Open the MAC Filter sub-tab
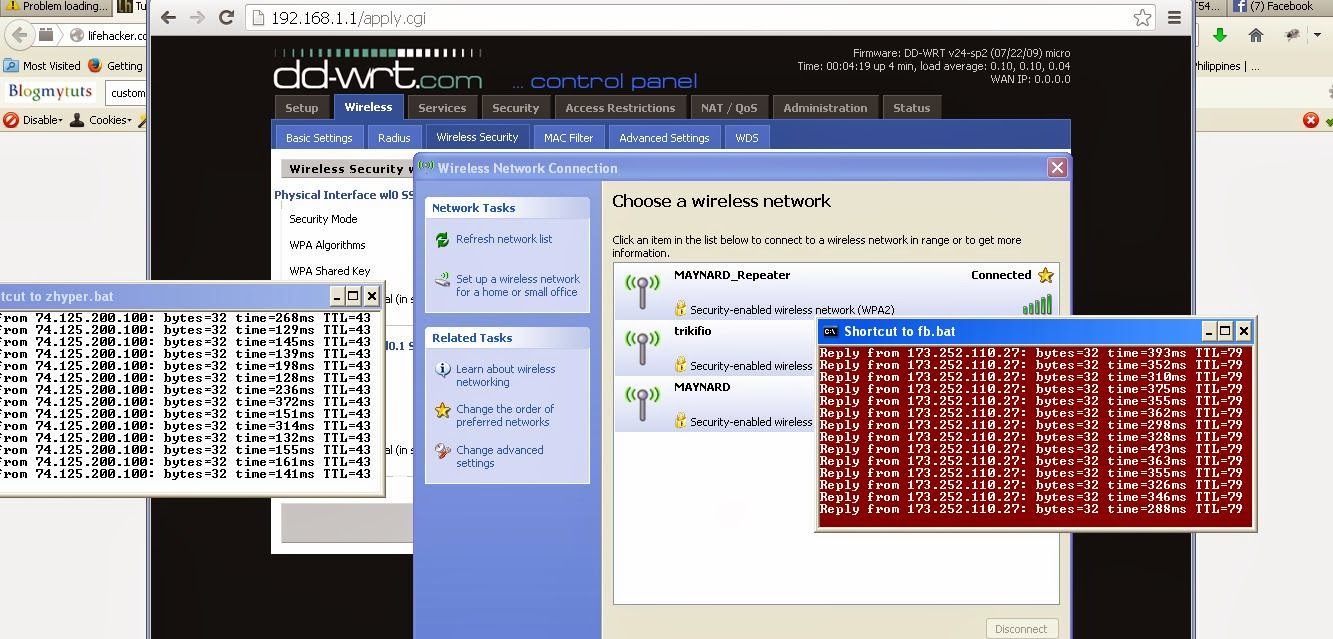The height and width of the screenshot is (639, 1333). (x=568, y=138)
